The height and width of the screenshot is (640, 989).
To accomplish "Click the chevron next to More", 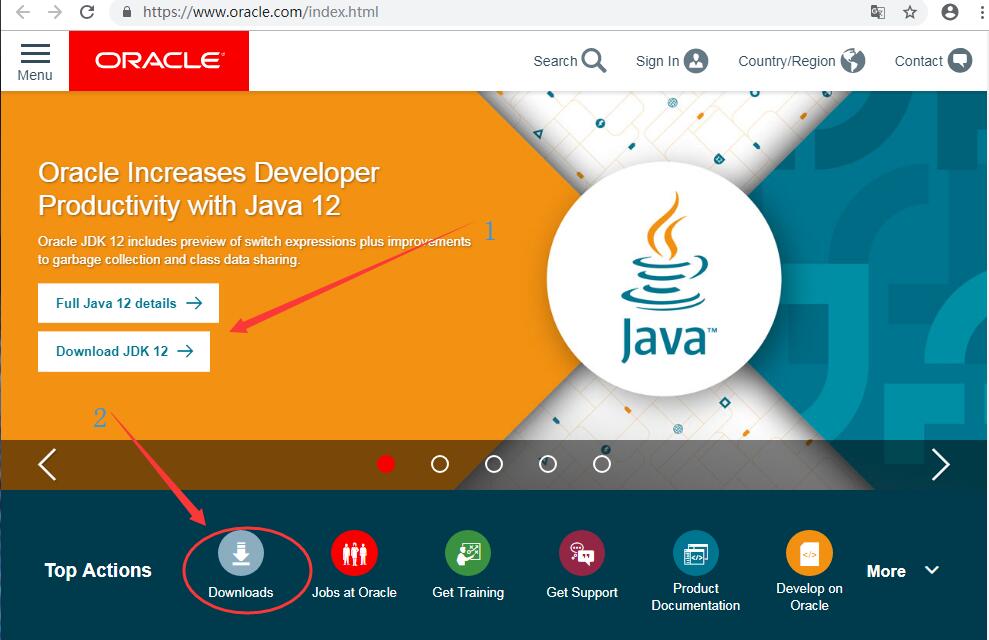I will coord(932,570).
